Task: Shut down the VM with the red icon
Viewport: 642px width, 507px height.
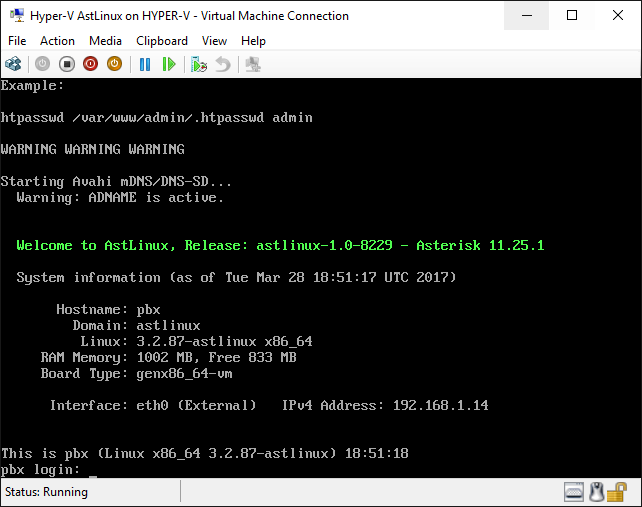Action: tap(90, 64)
